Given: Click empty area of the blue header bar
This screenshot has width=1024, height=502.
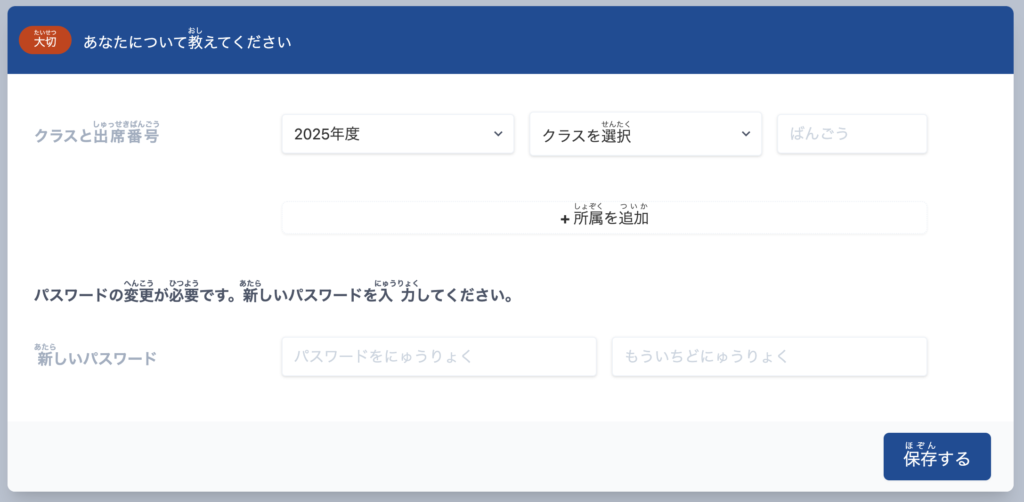Looking at the screenshot, I should click(x=650, y=41).
